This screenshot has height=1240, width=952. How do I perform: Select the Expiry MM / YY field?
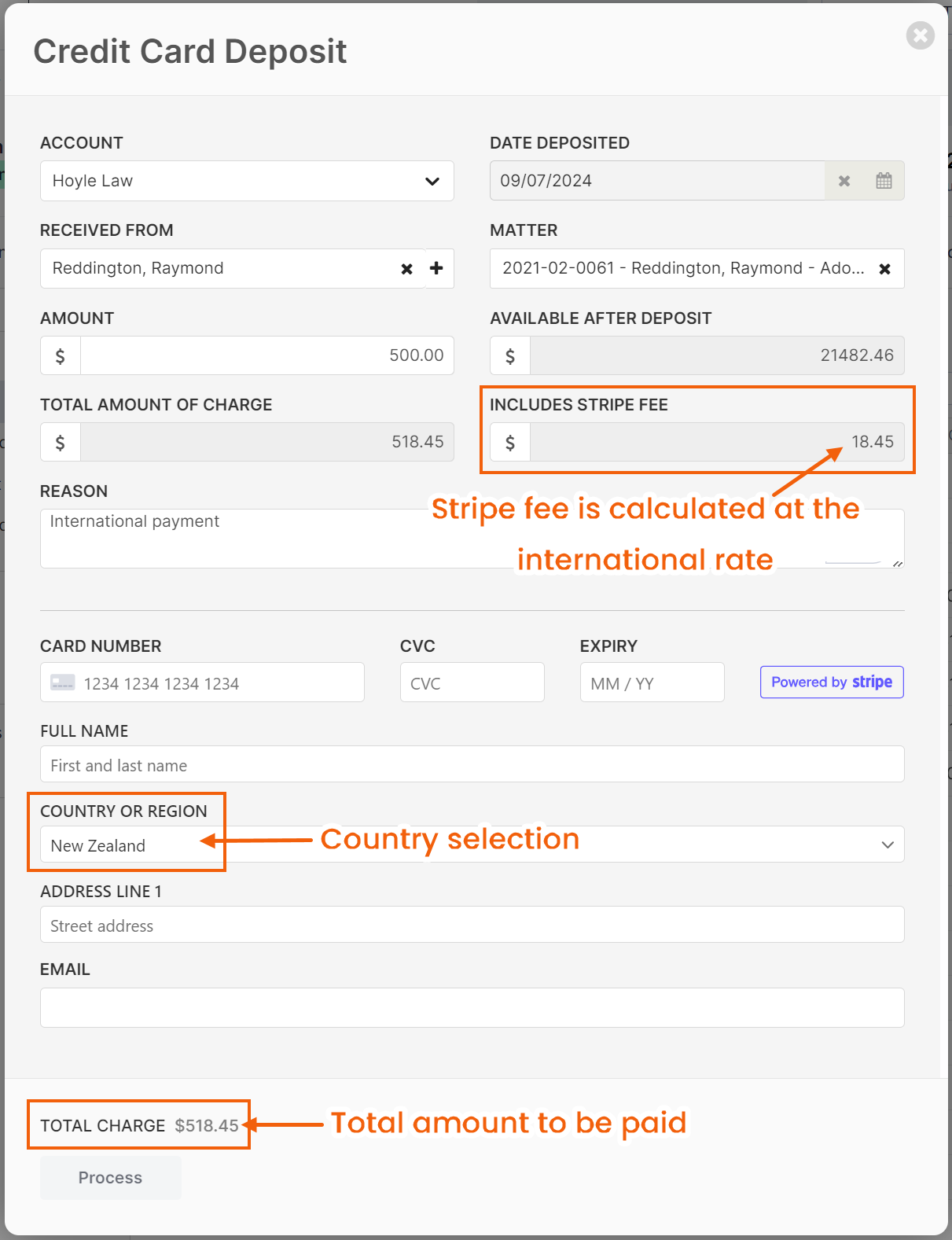652,683
